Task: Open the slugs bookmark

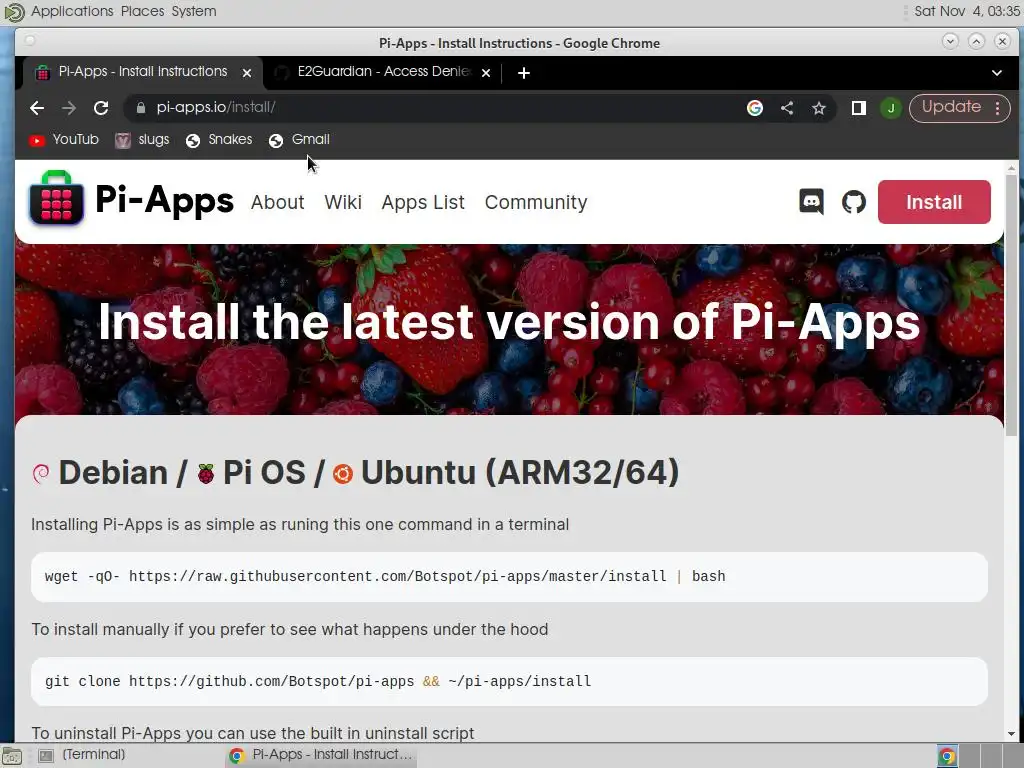Action: coord(142,140)
